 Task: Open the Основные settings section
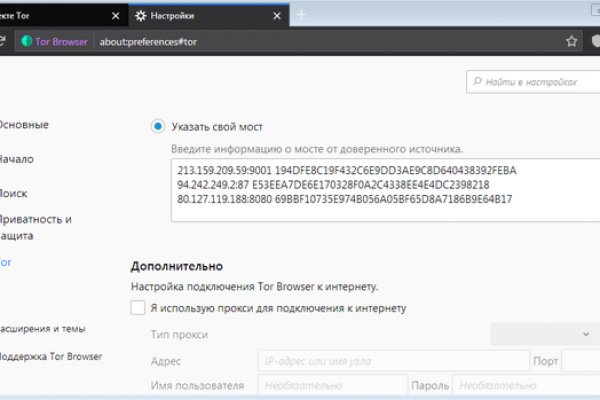tap(23, 125)
